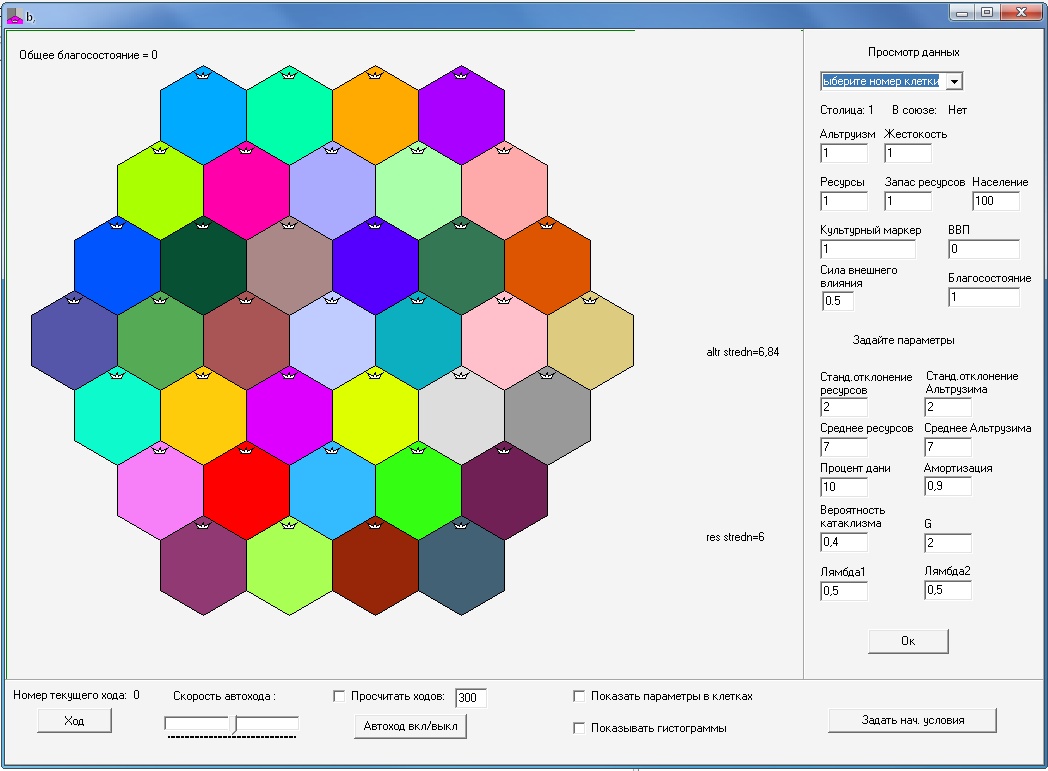Check Показывать гистограммы option
Screen dimensions: 1048x771
pos(579,728)
